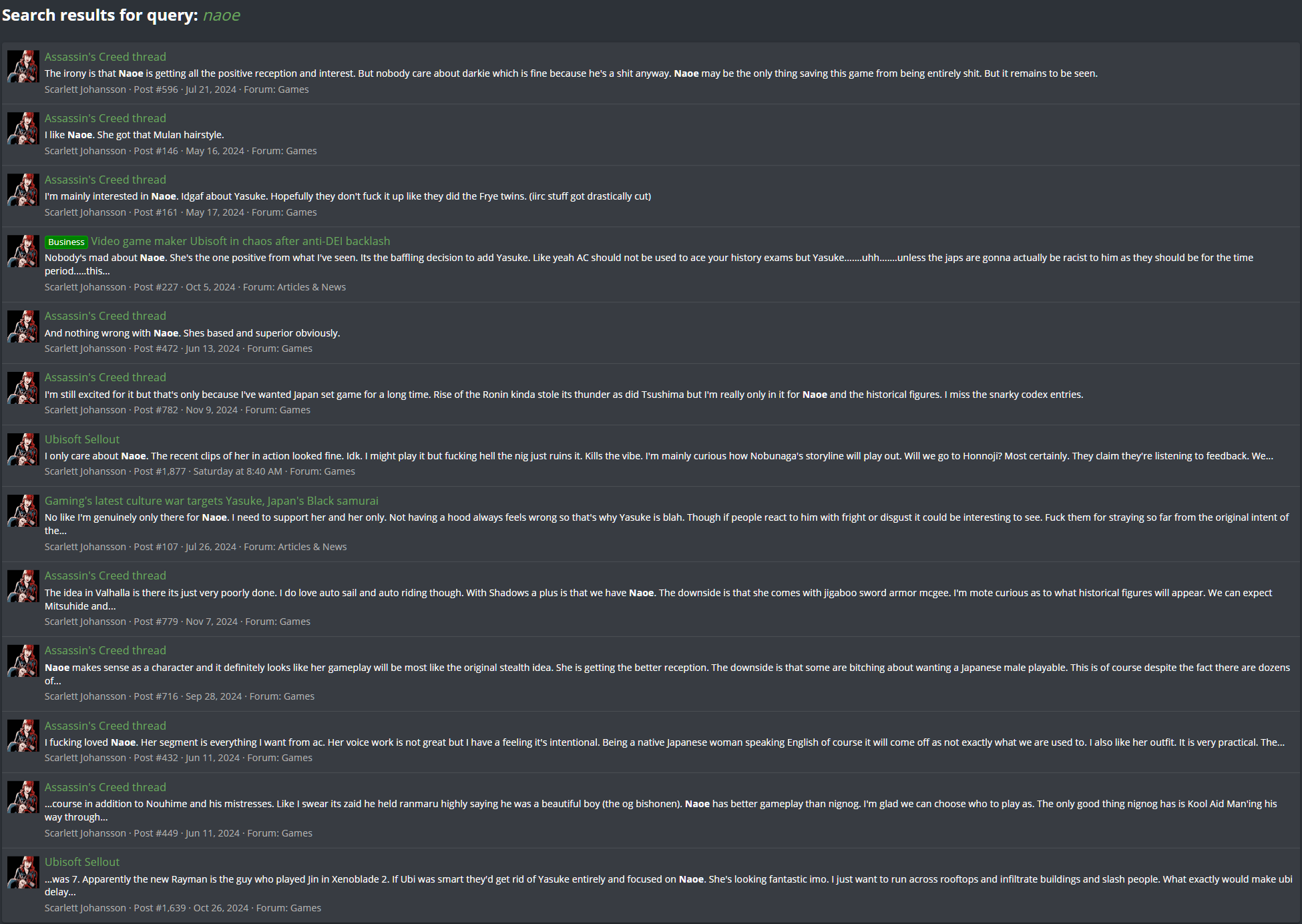The width and height of the screenshot is (1302, 924).
Task: Open Ubisoft Sellout thread for Post #1,639
Action: pyautogui.click(x=82, y=862)
